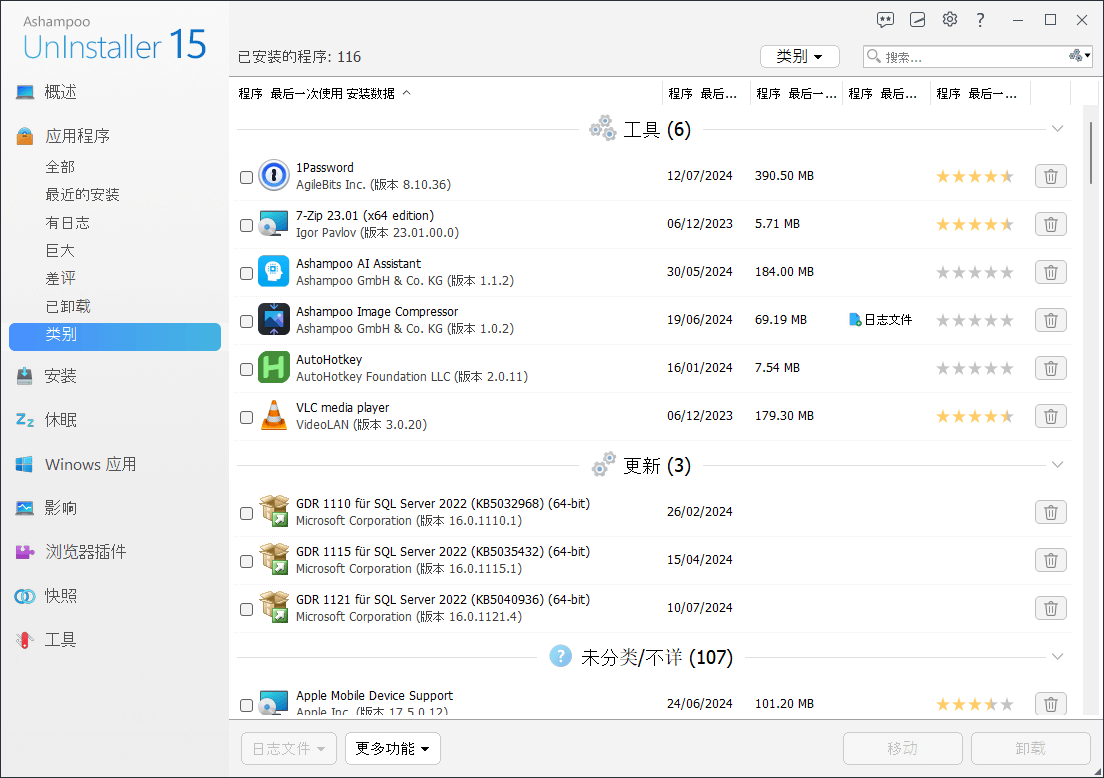
Task: Click trash icon for GDR 1110 SQL Server
Action: [x=1050, y=512]
